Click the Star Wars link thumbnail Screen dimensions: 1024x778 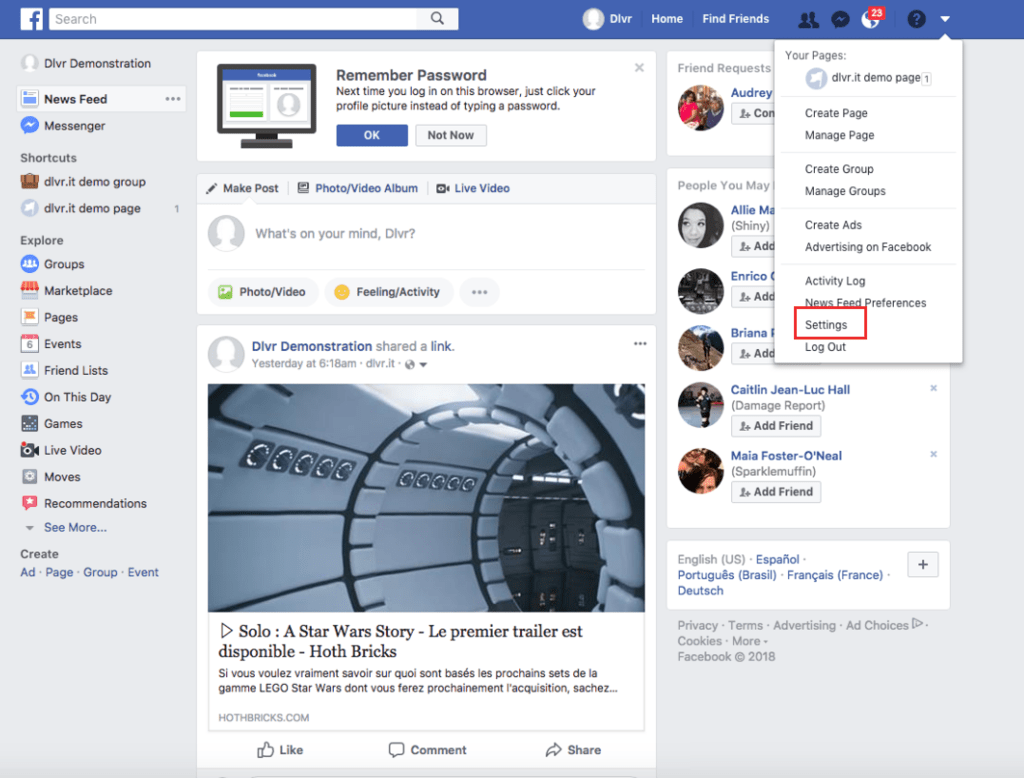point(426,498)
